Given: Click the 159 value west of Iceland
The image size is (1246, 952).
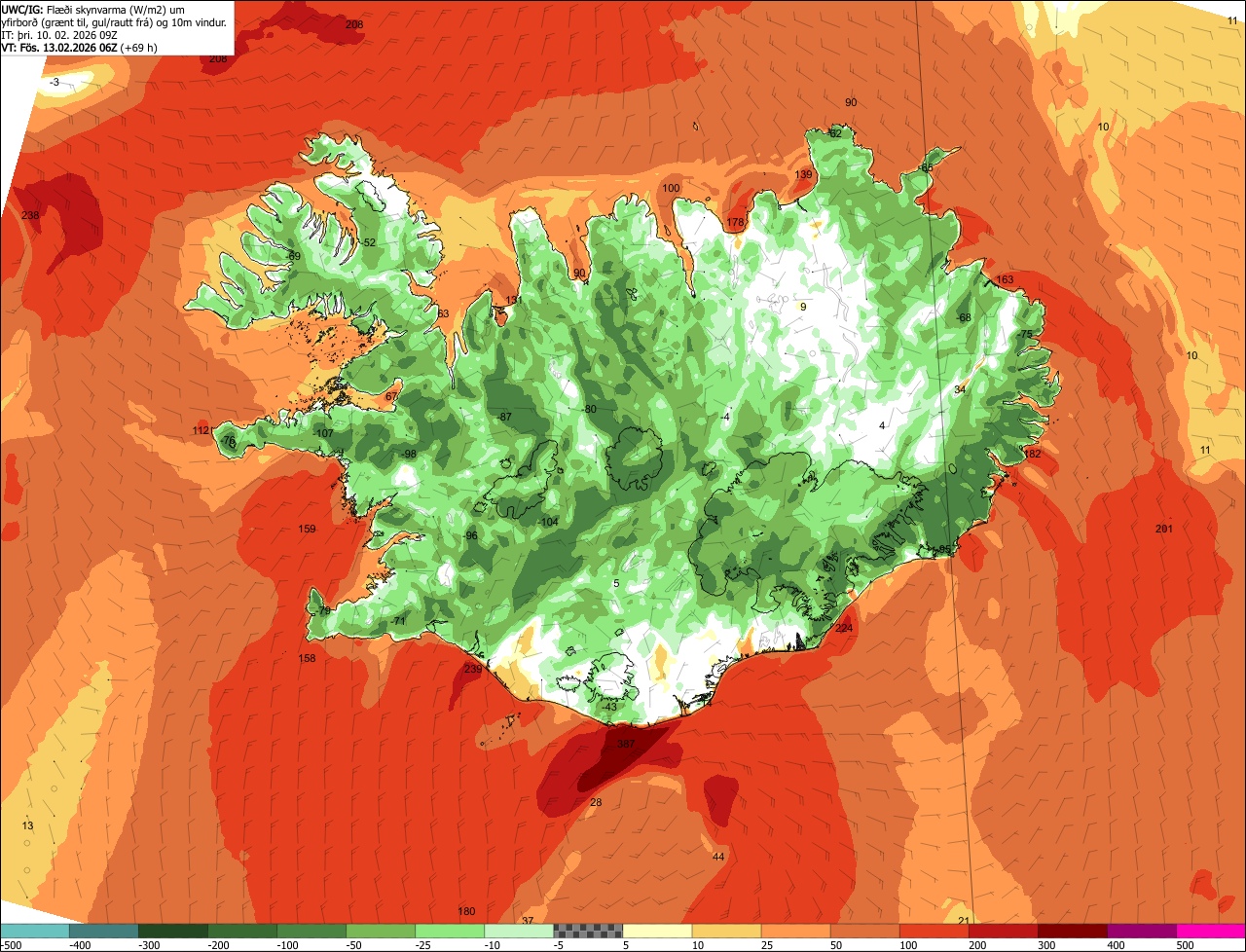Looking at the screenshot, I should coord(307,530).
